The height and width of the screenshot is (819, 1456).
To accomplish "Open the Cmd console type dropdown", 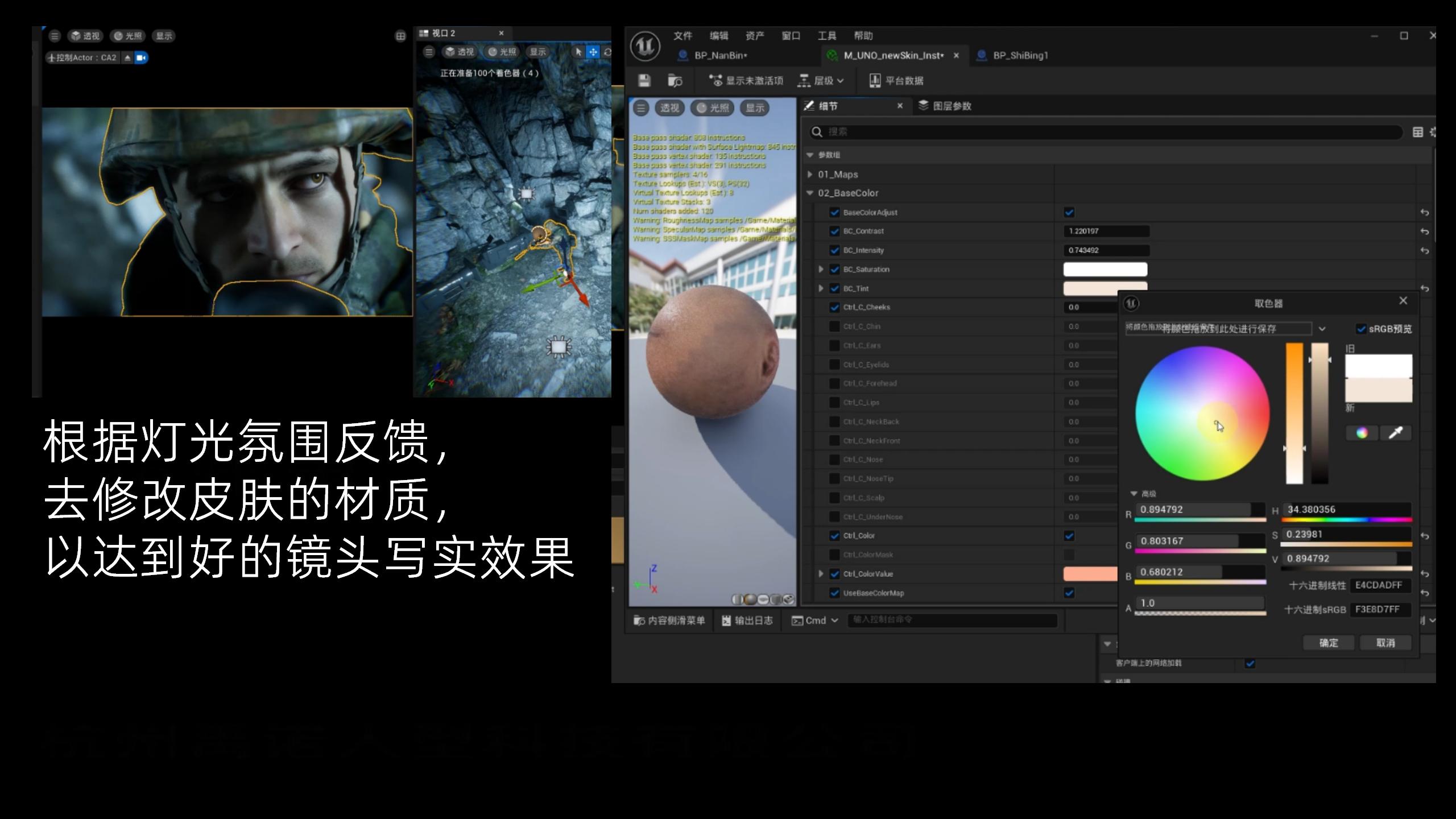I will (x=815, y=621).
